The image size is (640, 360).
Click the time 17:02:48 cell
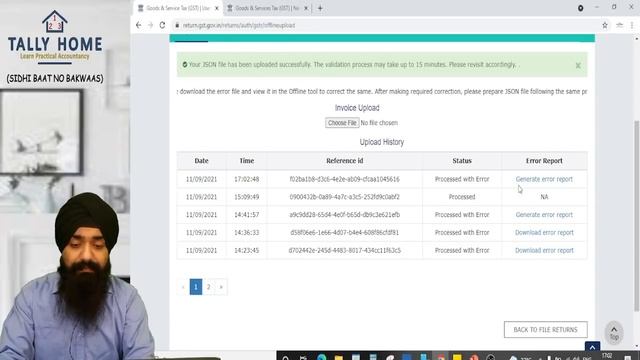tap(247, 179)
